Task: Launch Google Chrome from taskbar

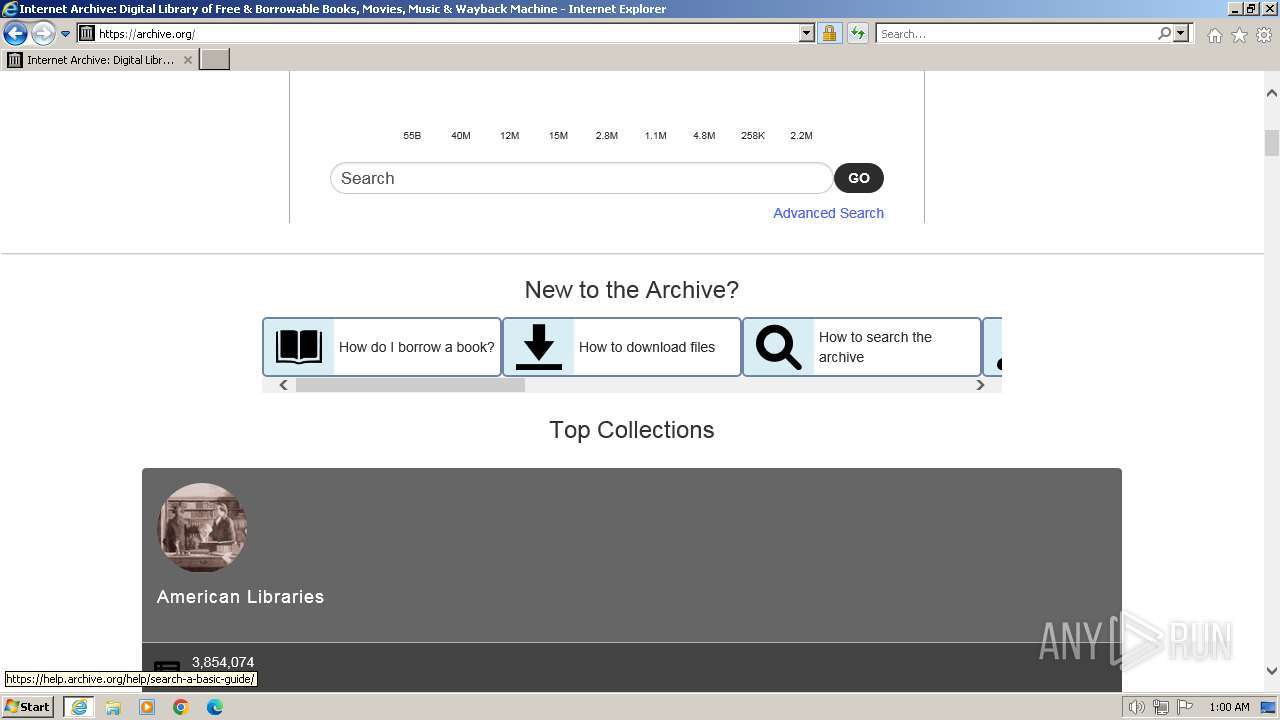Action: 181,707
